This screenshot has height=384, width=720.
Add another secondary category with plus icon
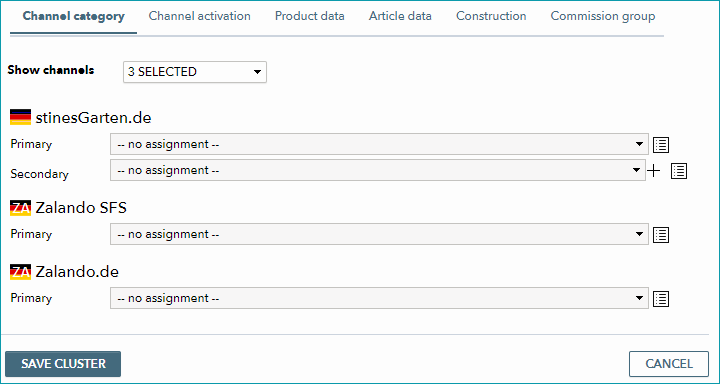pyautogui.click(x=653, y=171)
